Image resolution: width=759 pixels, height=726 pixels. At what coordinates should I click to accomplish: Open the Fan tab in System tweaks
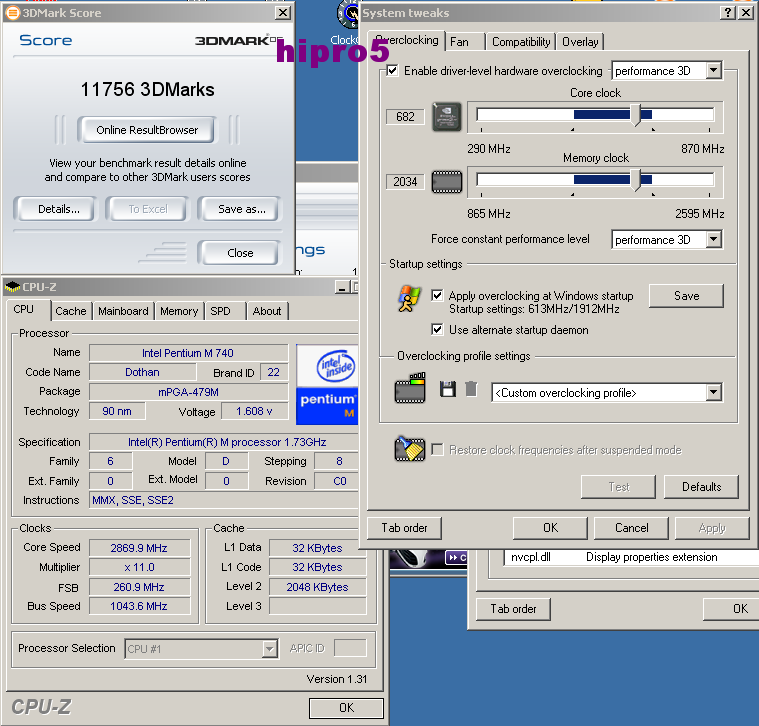coord(465,42)
